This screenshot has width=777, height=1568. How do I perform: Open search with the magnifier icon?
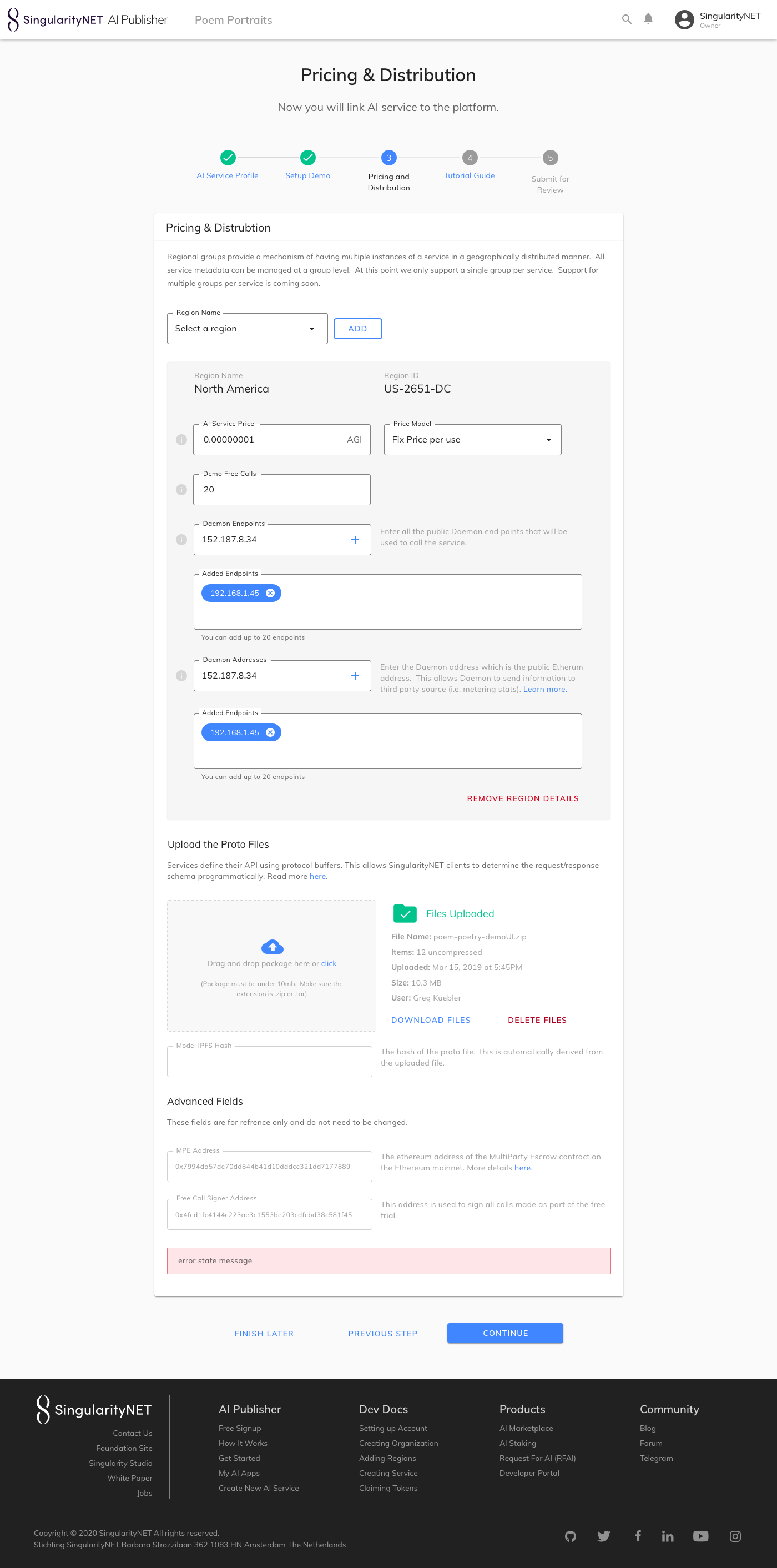pyautogui.click(x=626, y=19)
